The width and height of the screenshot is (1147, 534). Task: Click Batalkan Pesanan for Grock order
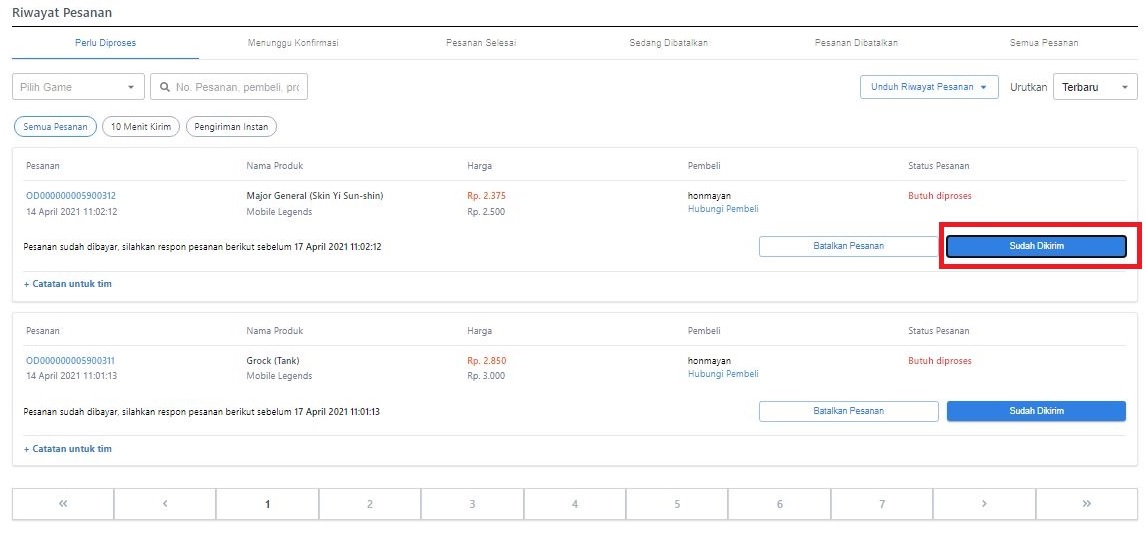(848, 411)
